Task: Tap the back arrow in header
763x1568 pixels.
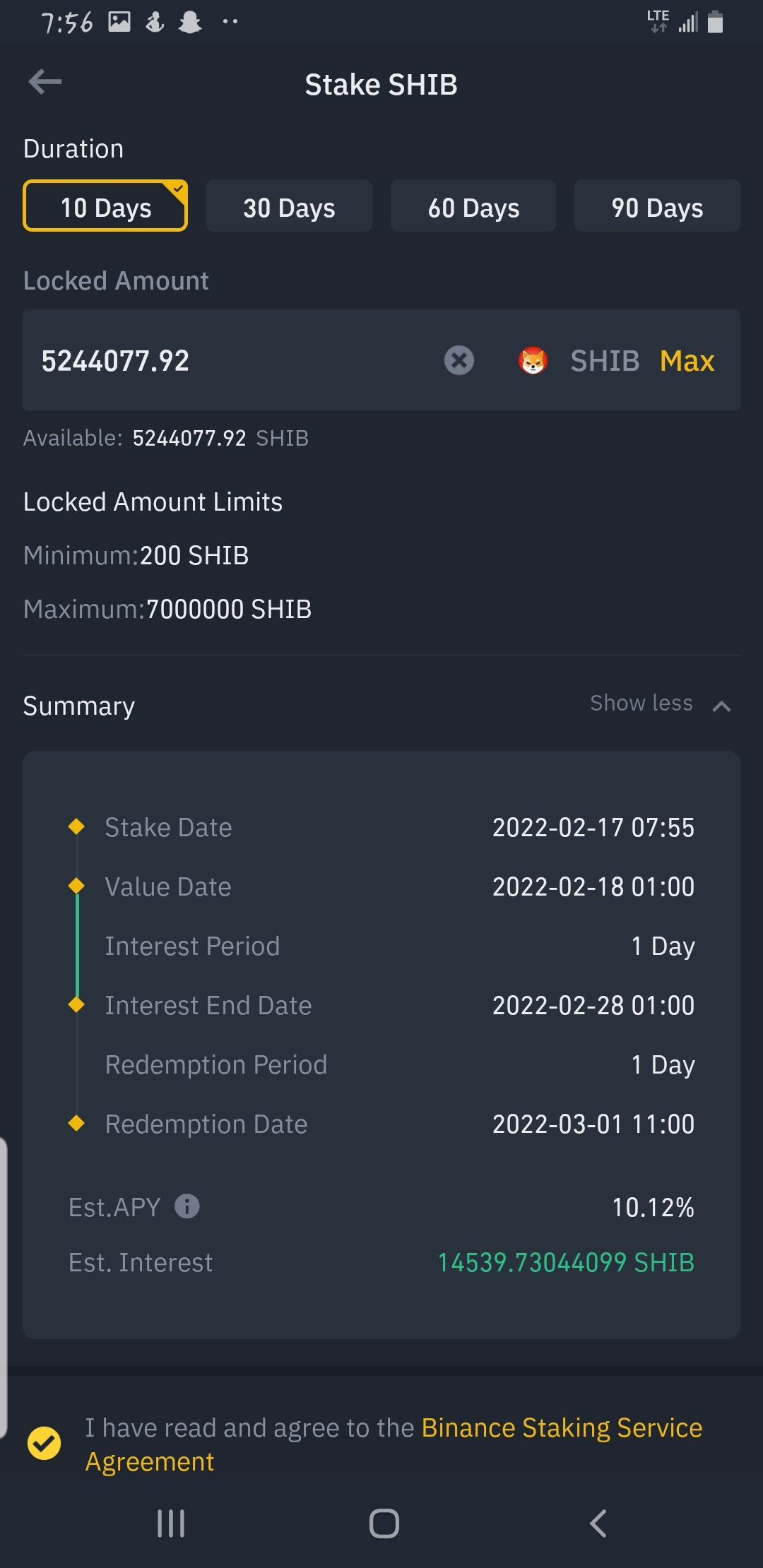Action: pyautogui.click(x=45, y=82)
